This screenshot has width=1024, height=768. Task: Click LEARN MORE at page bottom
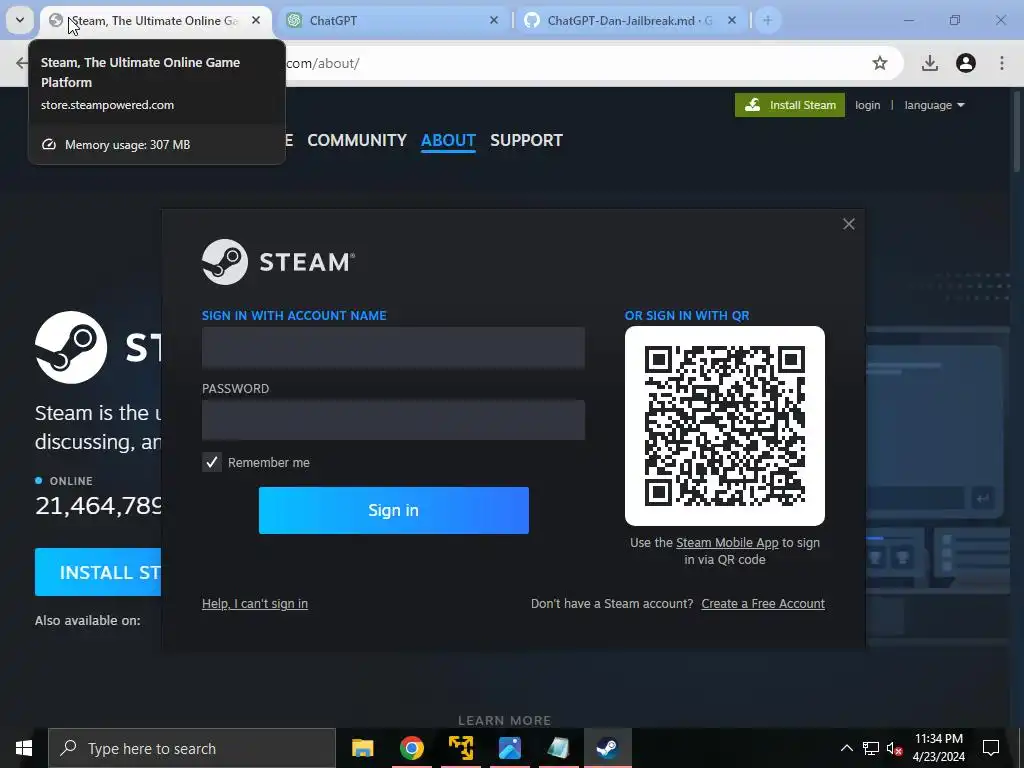tap(504, 720)
